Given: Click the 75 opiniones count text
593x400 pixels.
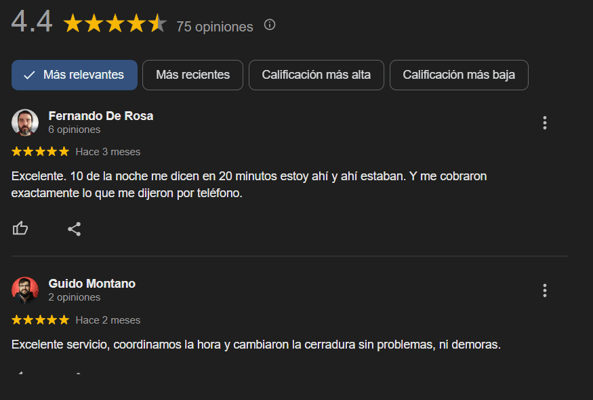Looking at the screenshot, I should coord(215,26).
